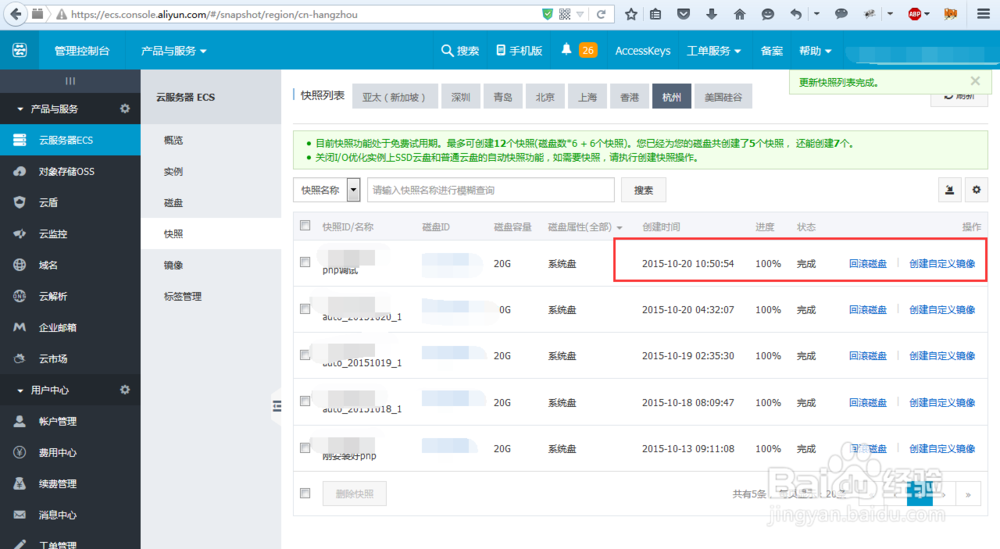Image resolution: width=1000 pixels, height=549 pixels.
Task: Tick the select-all checkbox in the table header
Action: [305, 225]
